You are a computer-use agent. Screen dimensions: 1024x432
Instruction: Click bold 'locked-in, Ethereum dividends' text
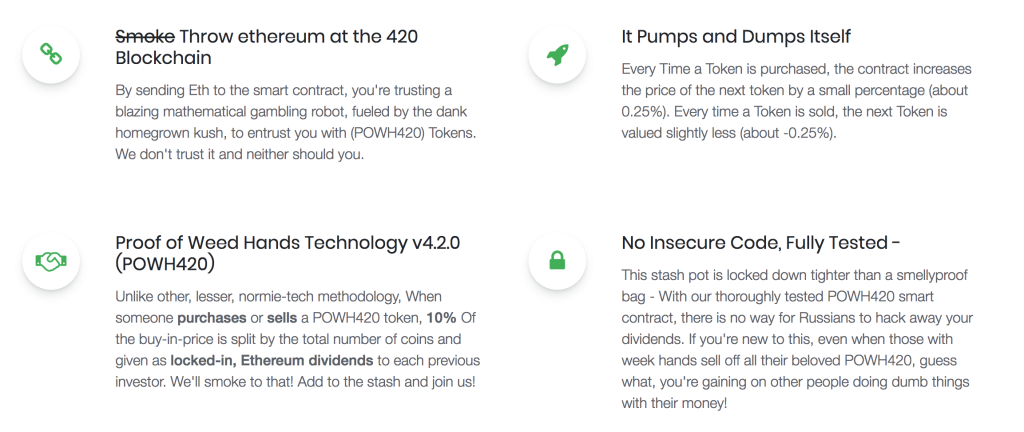click(272, 360)
